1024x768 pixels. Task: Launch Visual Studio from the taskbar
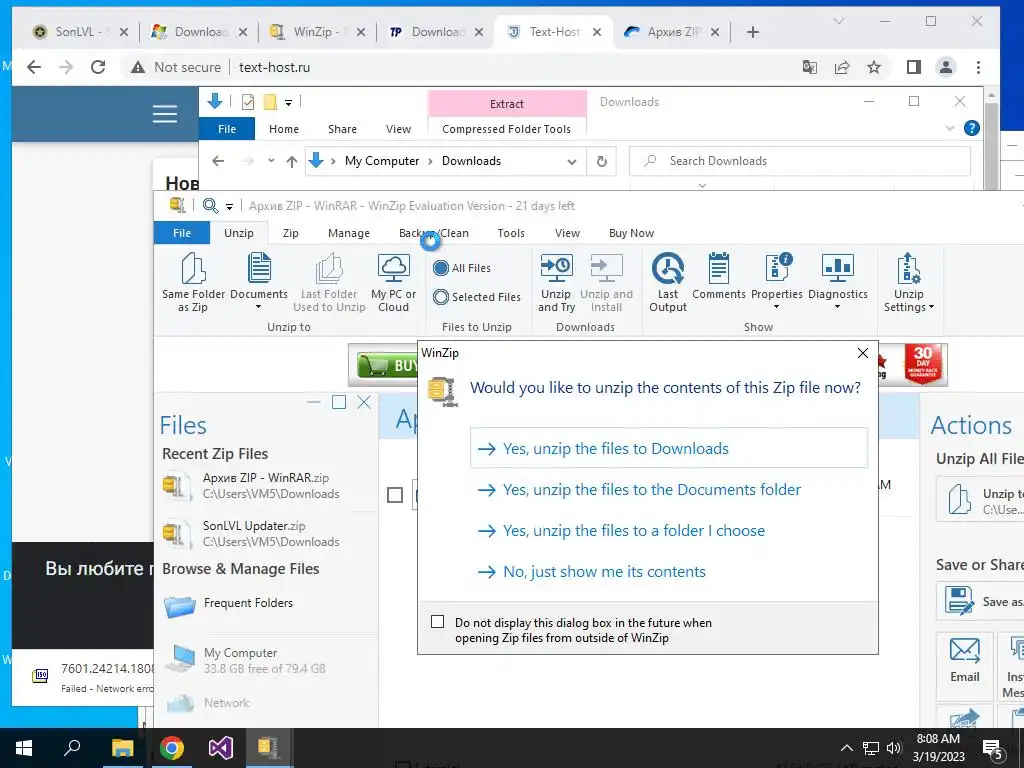(221, 748)
